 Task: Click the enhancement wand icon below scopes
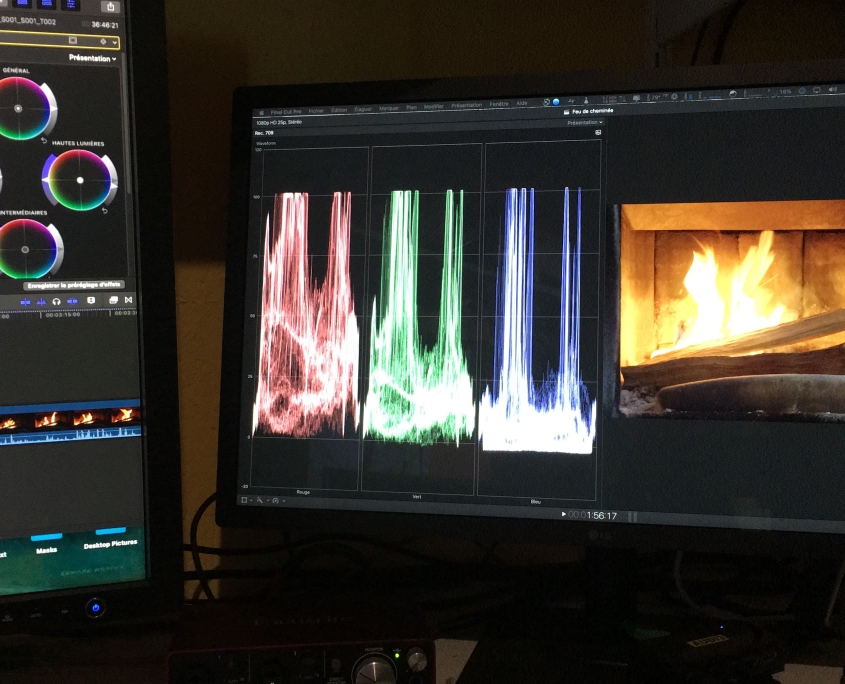click(x=260, y=500)
